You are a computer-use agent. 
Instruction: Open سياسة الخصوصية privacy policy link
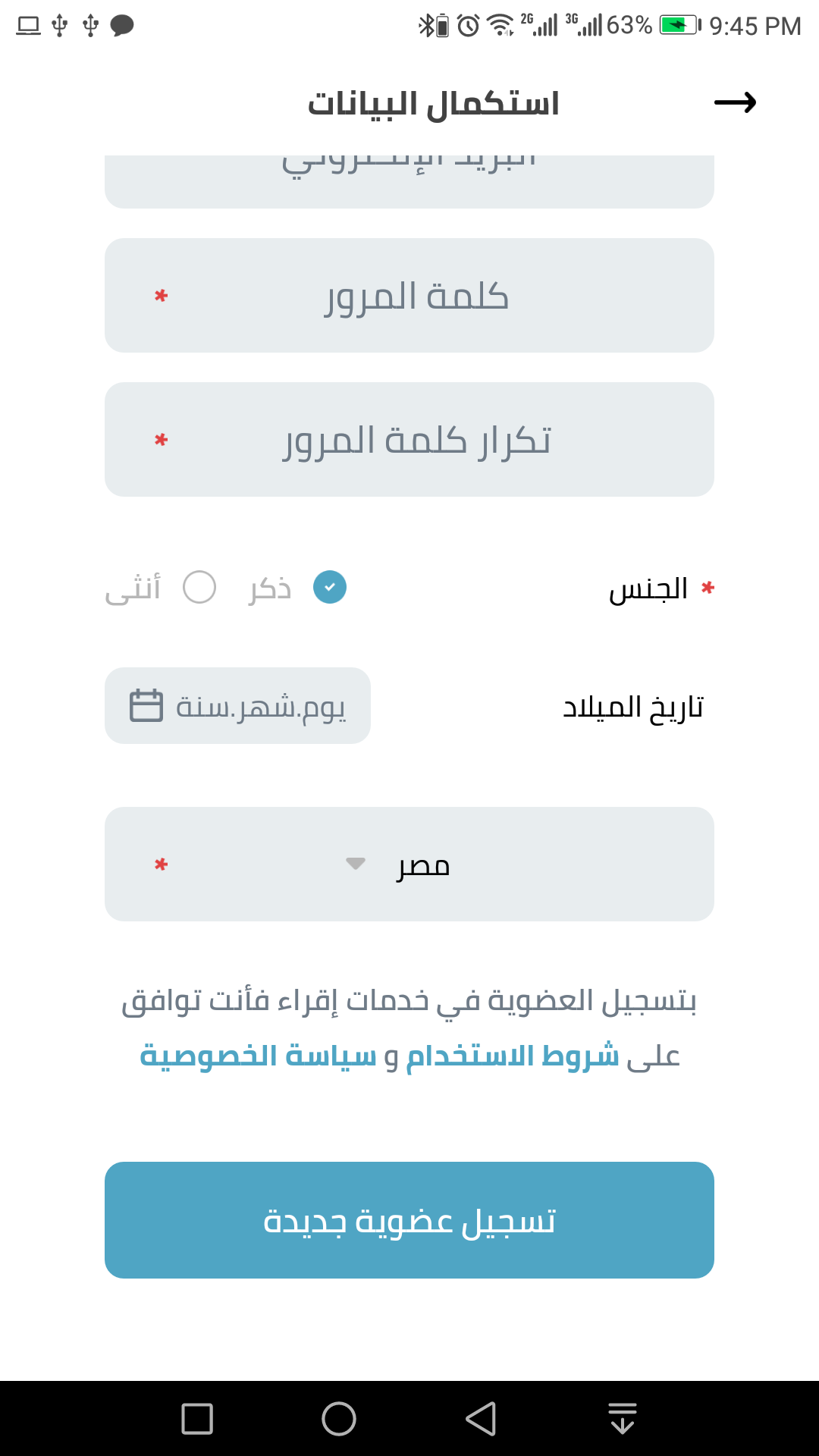[x=258, y=1056]
